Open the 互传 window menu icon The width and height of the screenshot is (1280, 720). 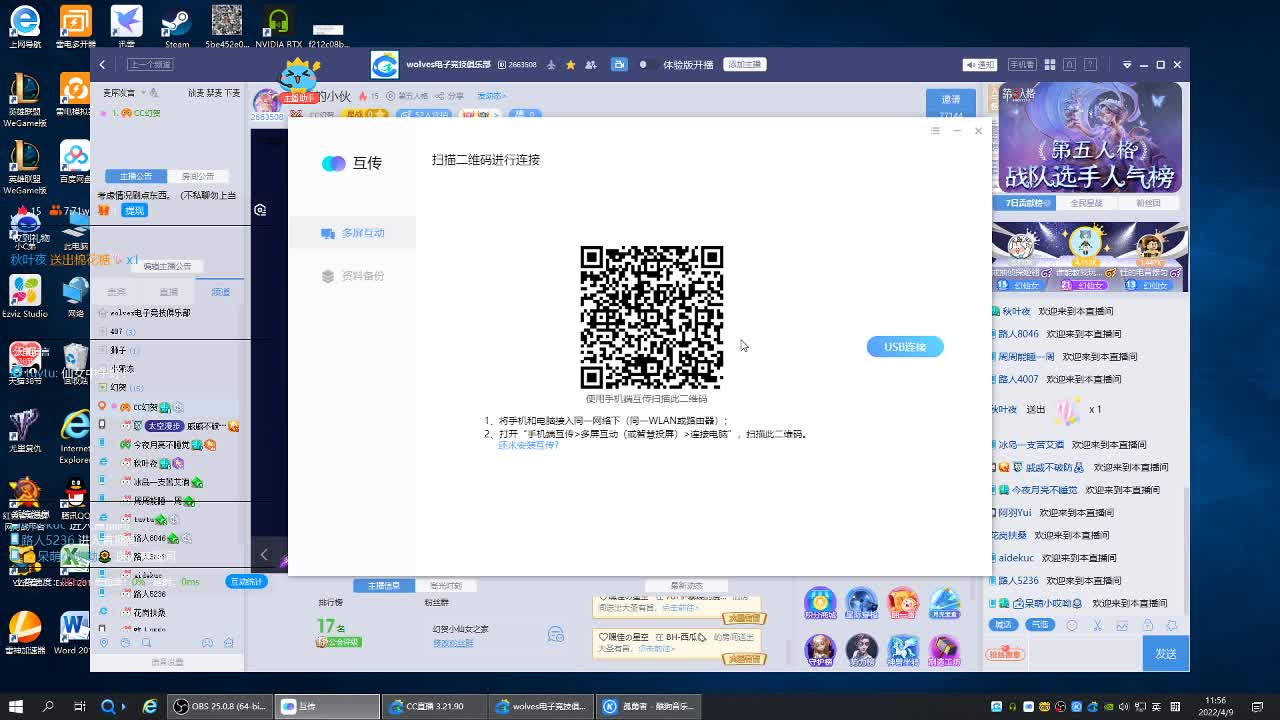[x=935, y=131]
